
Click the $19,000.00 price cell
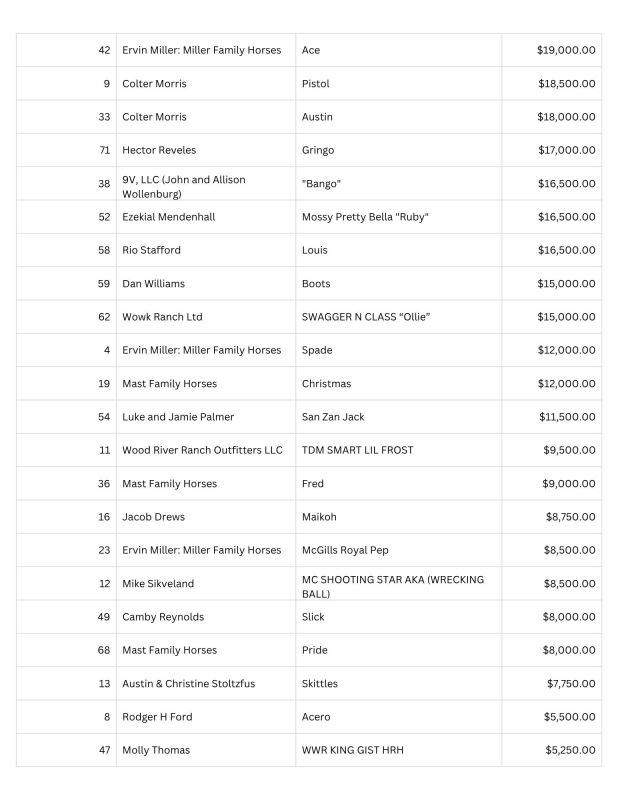[551, 50]
